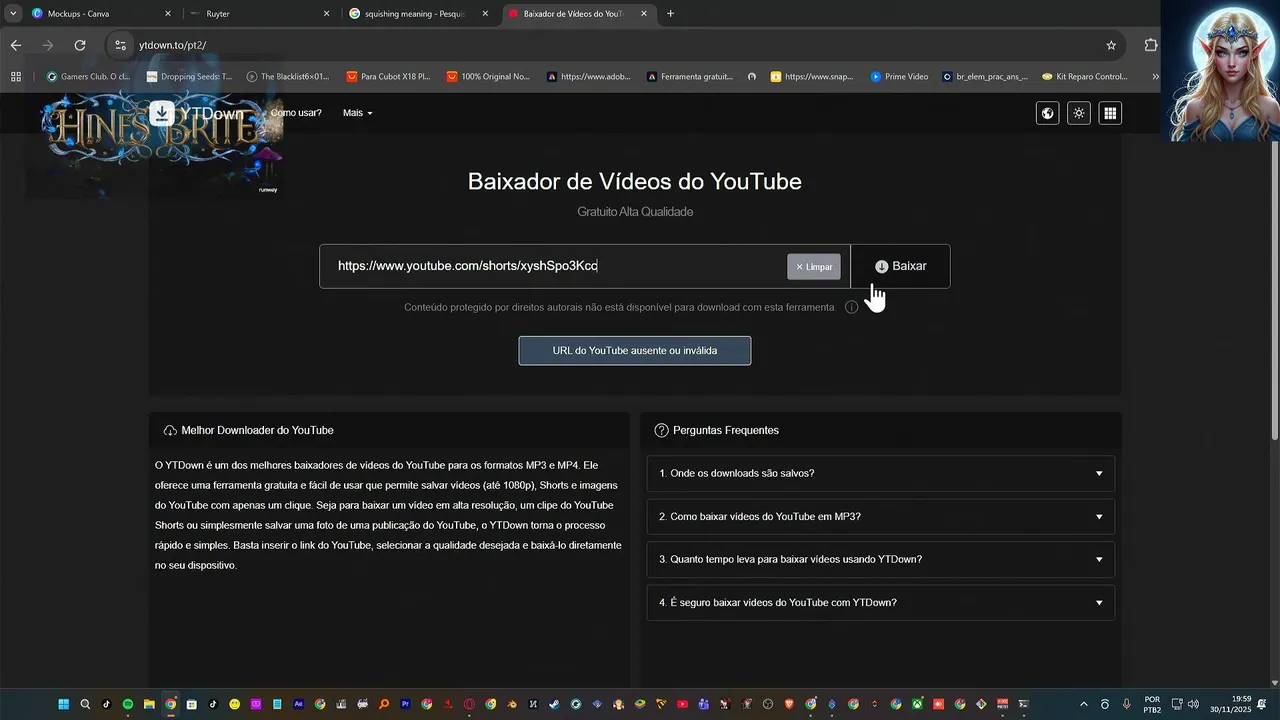Viewport: 1280px width, 720px height.
Task: Open the Ferramenta gratuit... bookmark
Action: tap(690, 76)
